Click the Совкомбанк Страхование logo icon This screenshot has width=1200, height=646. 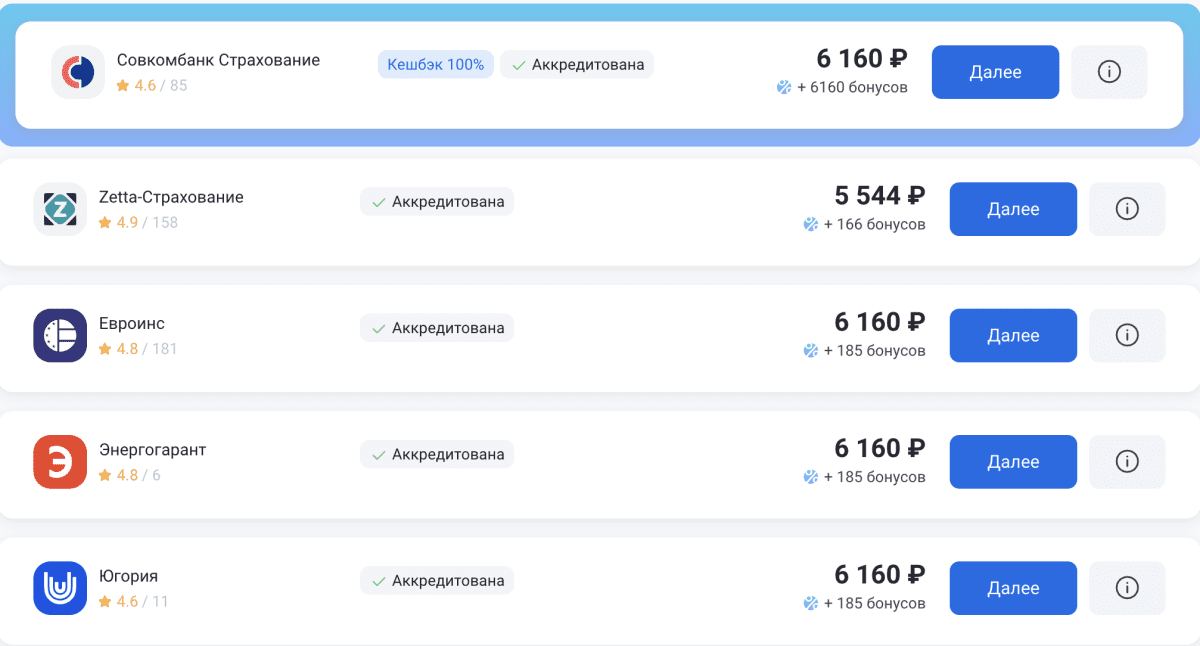(78, 72)
